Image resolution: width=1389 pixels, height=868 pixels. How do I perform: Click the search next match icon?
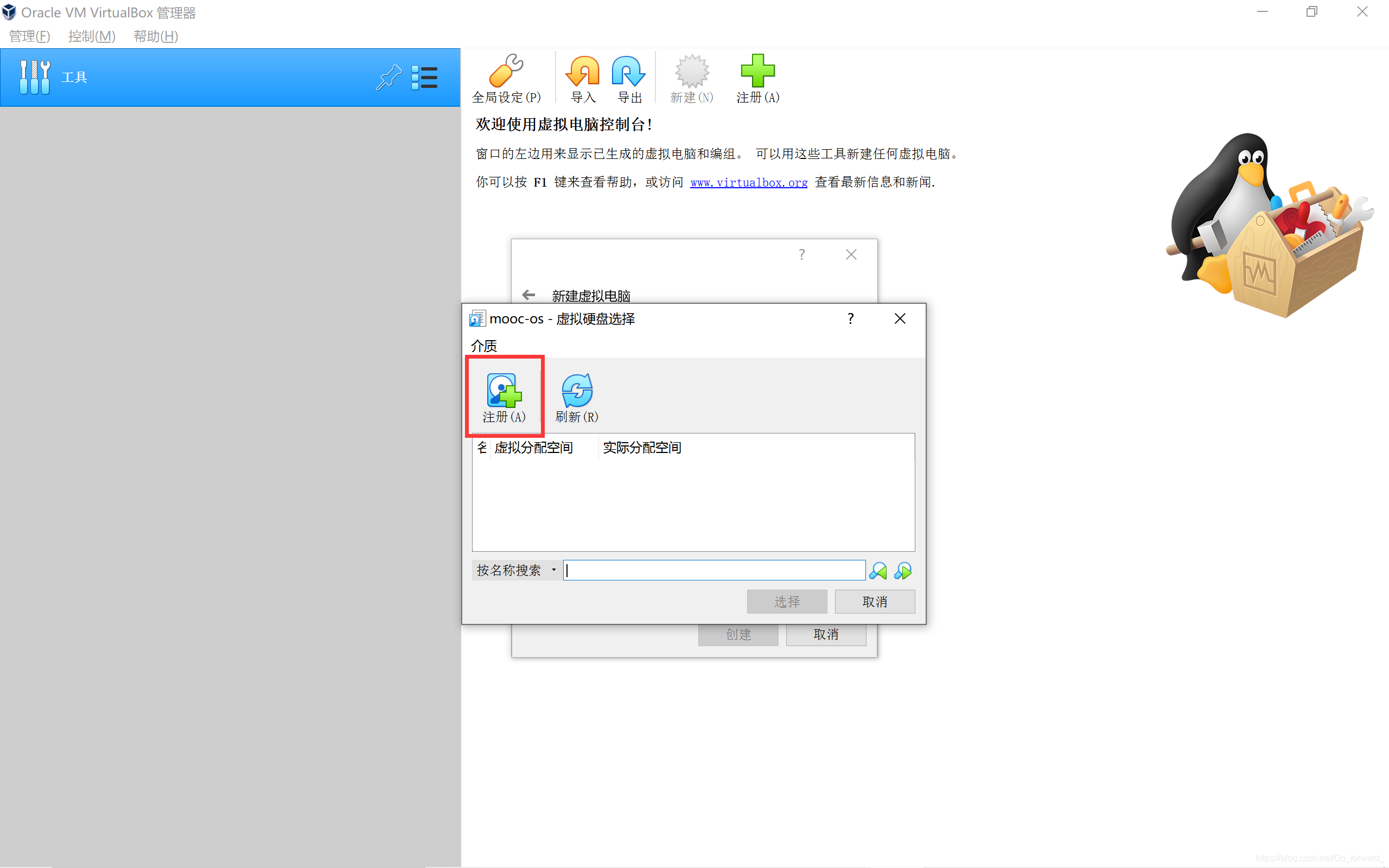(x=903, y=571)
